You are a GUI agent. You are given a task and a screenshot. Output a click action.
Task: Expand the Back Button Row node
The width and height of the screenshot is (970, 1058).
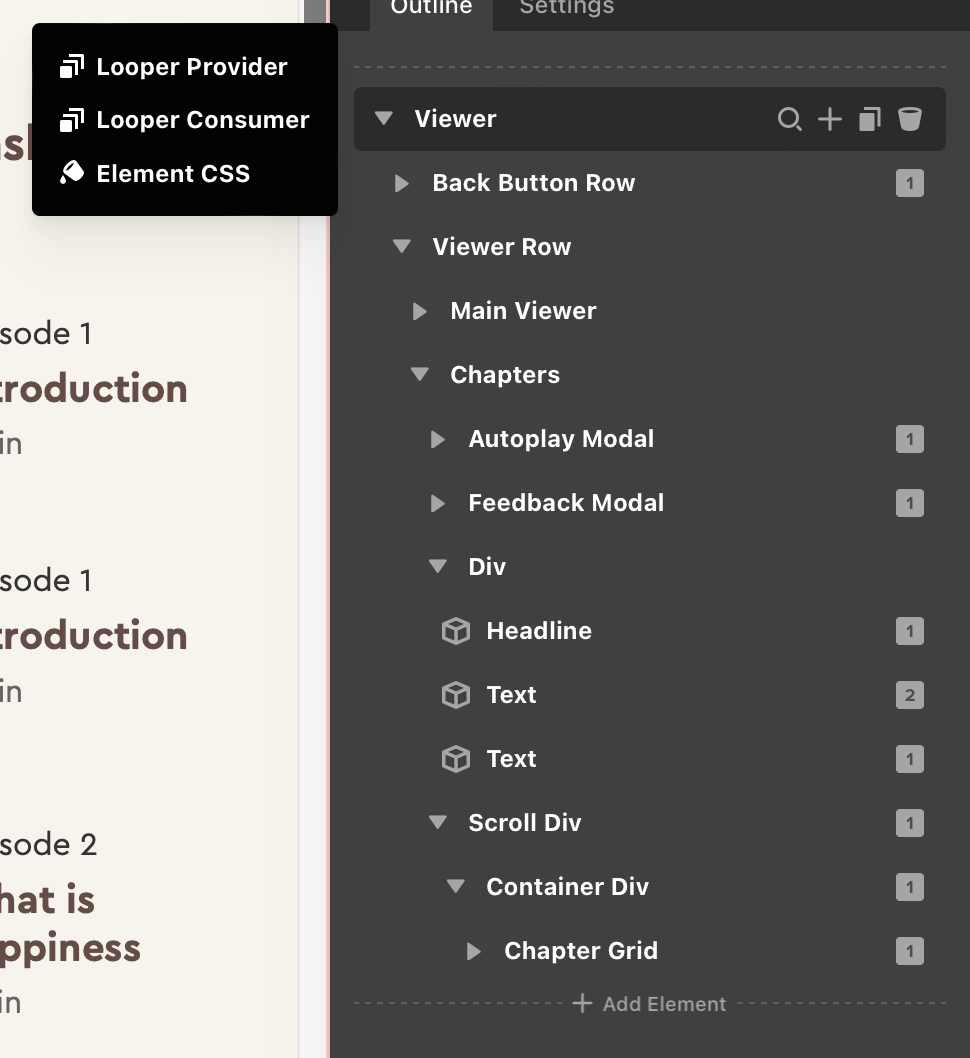402,184
